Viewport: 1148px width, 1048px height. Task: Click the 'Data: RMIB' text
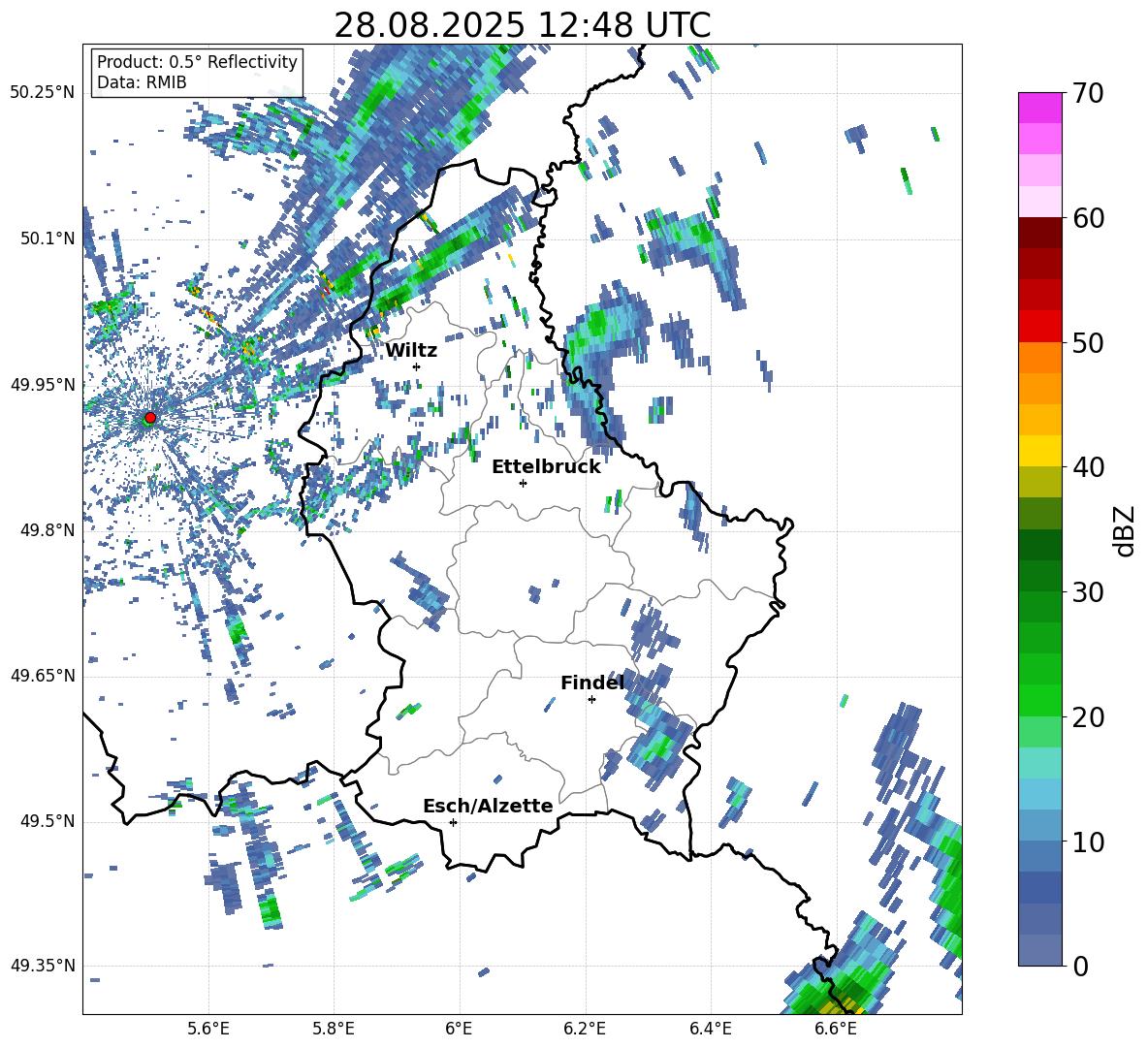142,82
